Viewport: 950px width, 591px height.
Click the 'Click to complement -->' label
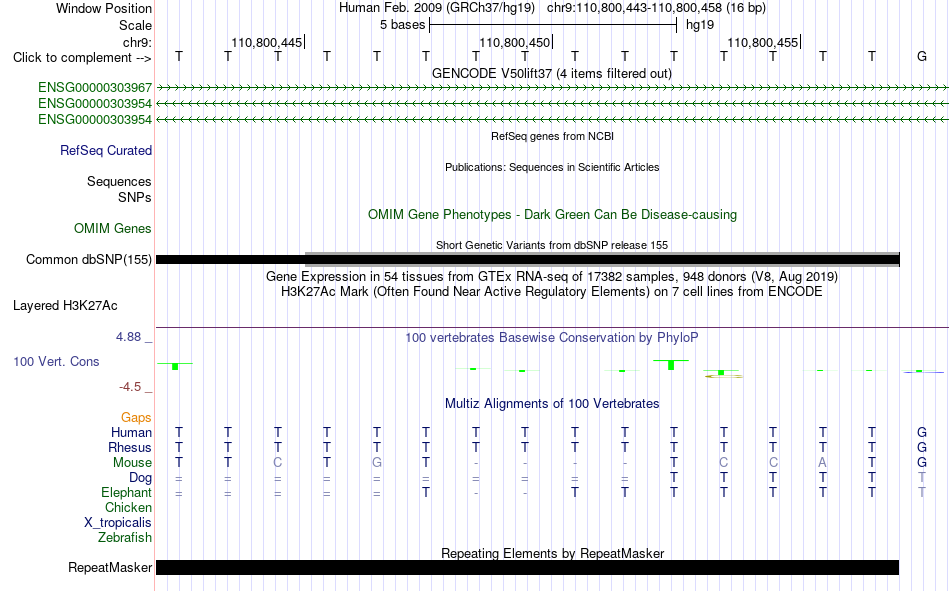point(82,58)
